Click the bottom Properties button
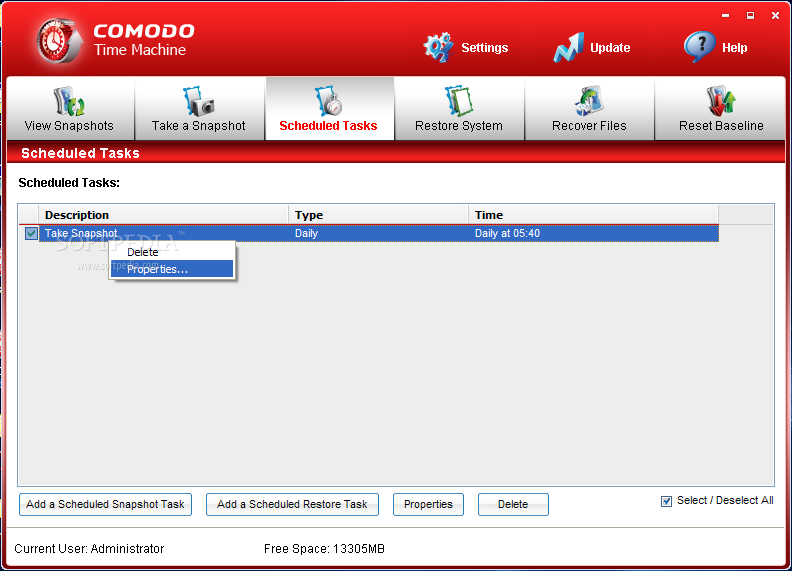Screen dimensions: 792x571 tap(428, 504)
